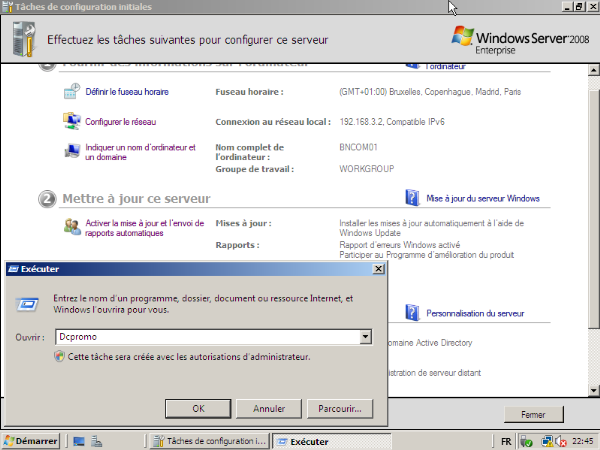
Task: Open Configurer le réseau link
Action: (x=121, y=122)
